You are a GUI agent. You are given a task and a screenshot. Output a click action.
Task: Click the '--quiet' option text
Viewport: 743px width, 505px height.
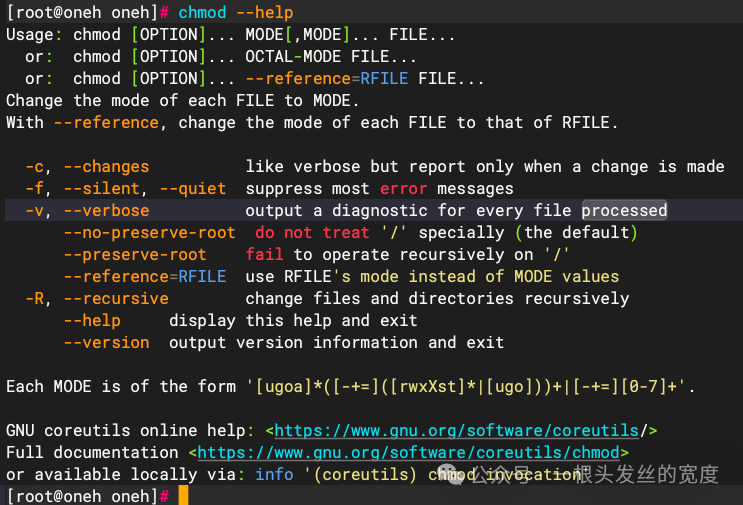[193, 189]
